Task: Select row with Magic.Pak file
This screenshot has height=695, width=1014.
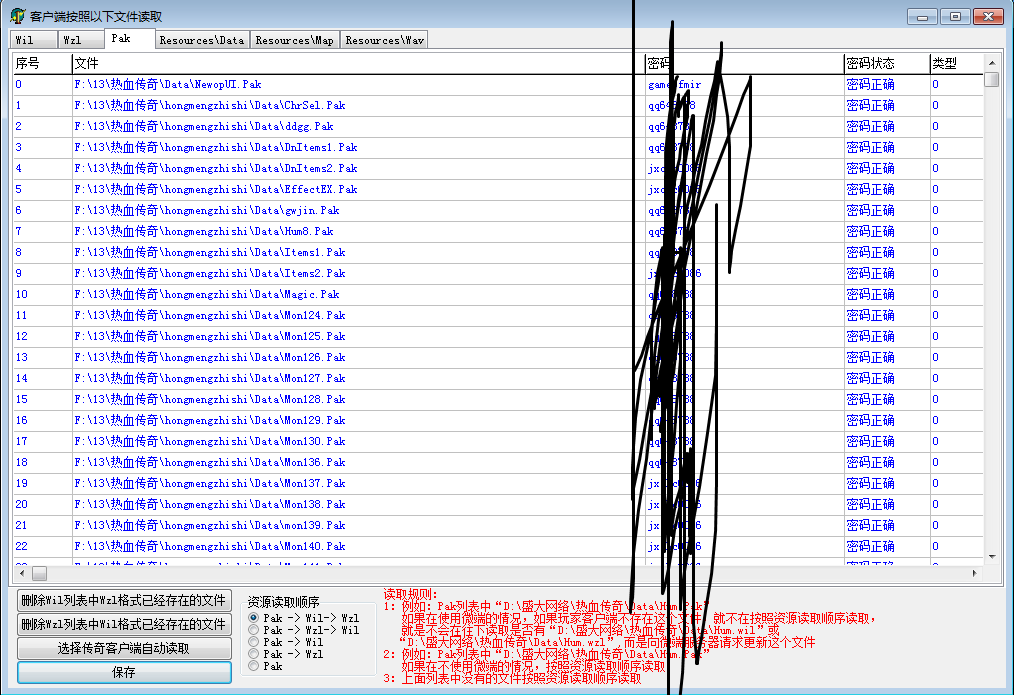Action: tap(498, 295)
